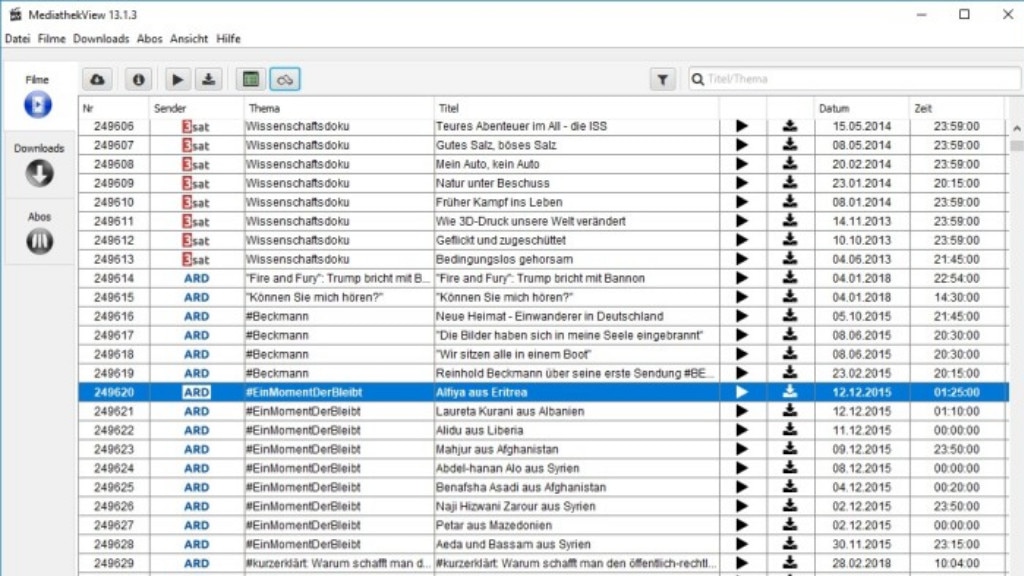The image size is (1024, 576).
Task: Download row 249615 'Können Sie mich hören?'
Action: [790, 297]
